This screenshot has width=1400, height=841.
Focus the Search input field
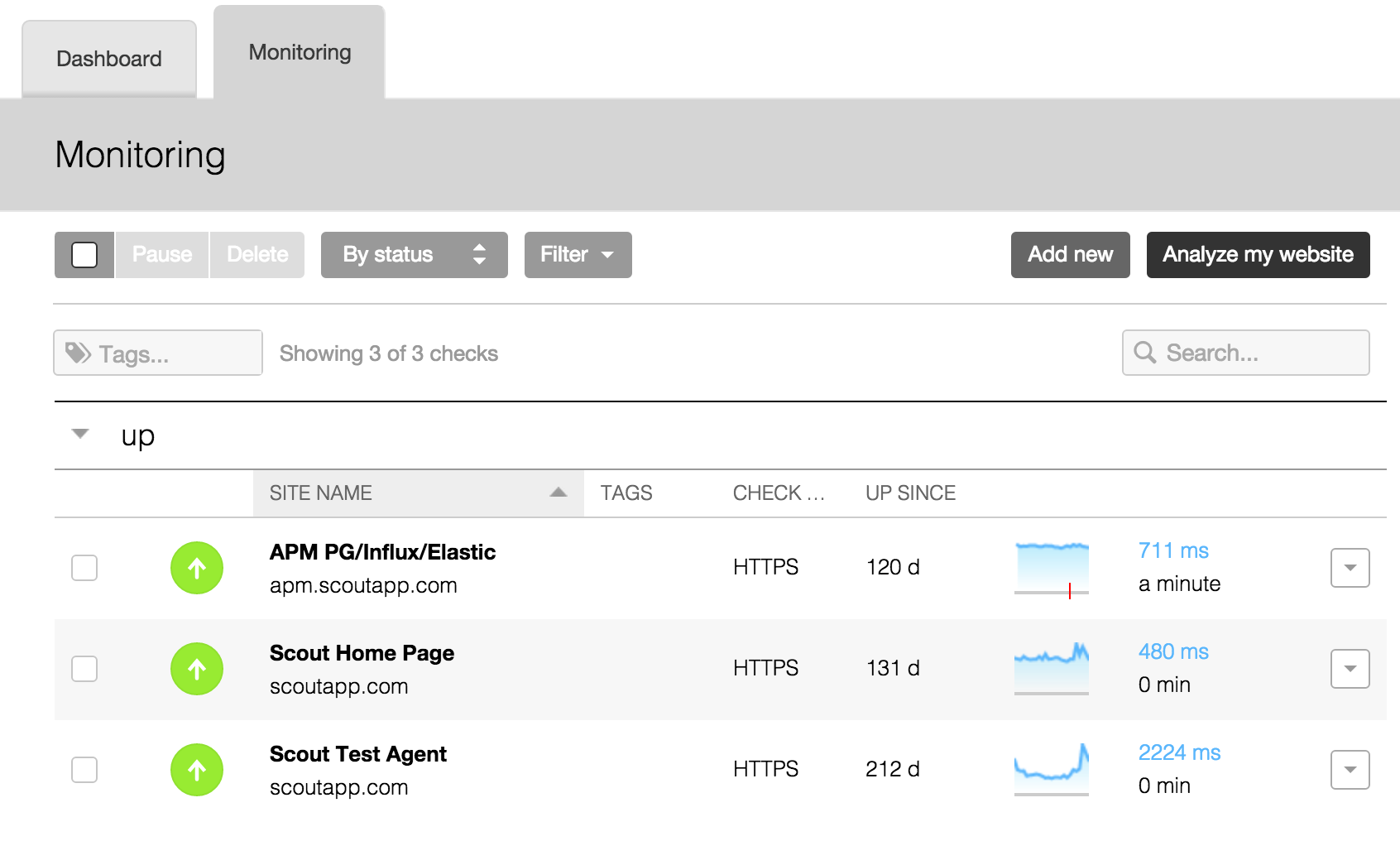pyautogui.click(x=1246, y=353)
